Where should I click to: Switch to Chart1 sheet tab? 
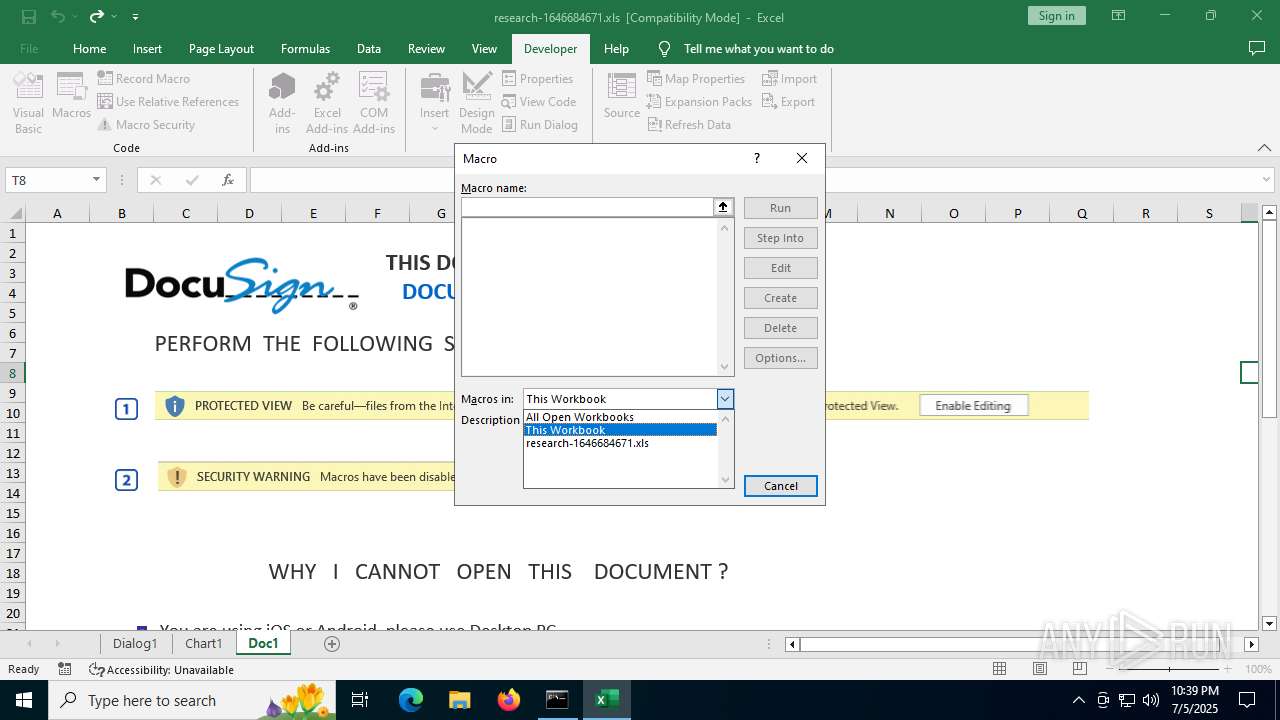click(x=204, y=643)
